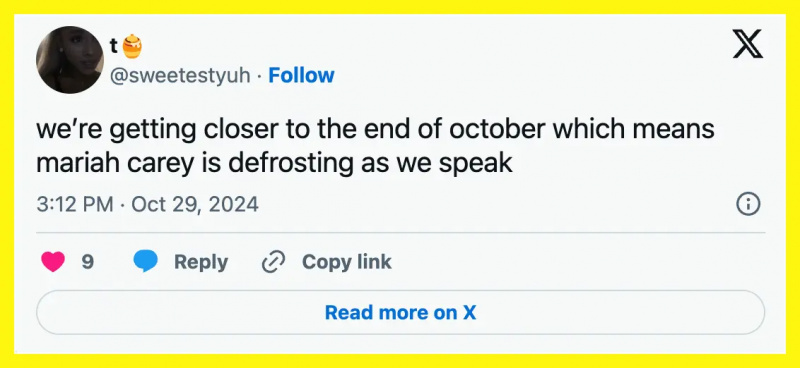This screenshot has width=800, height=368.
Task: Open the X logo in the tweet corner
Action: pyautogui.click(x=748, y=44)
